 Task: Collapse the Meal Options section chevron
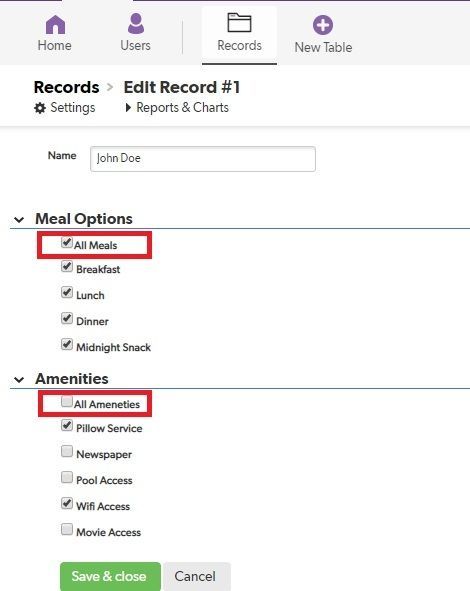point(19,219)
